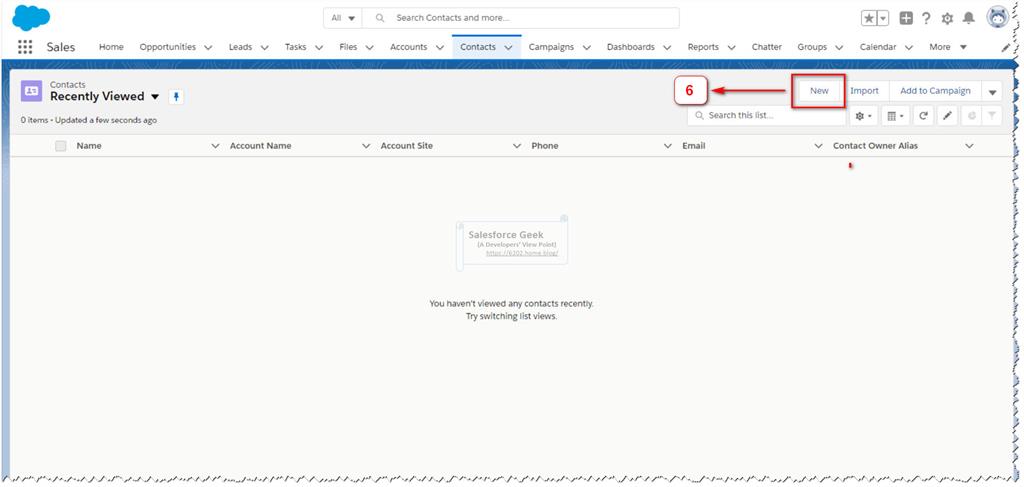1024x487 pixels.
Task: Click the disabled filter funnel icon
Action: [x=991, y=116]
